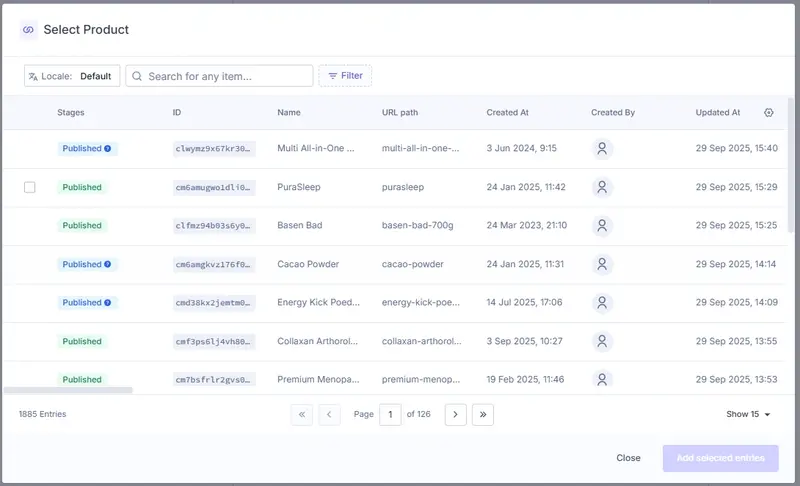Click the creator avatar in Basen Bad row
Image resolution: width=800 pixels, height=486 pixels.
pos(602,225)
